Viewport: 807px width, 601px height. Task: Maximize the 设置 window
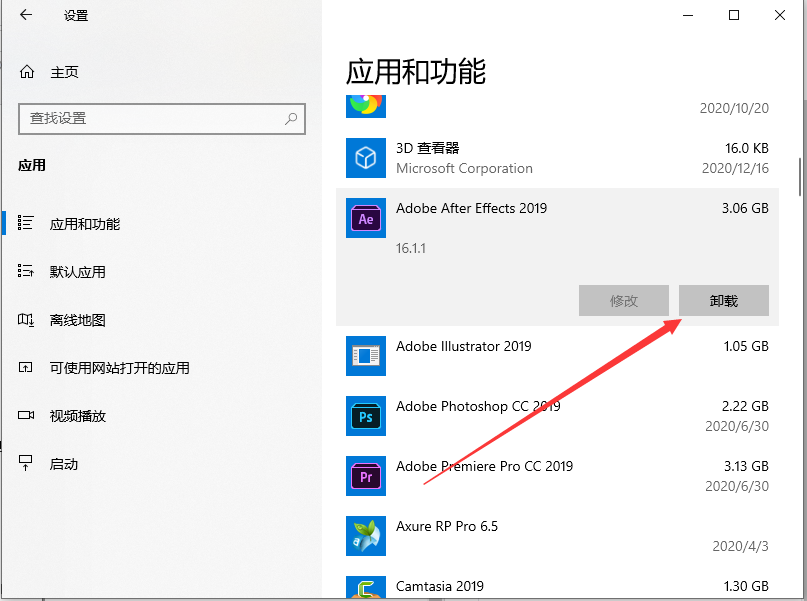(x=734, y=15)
